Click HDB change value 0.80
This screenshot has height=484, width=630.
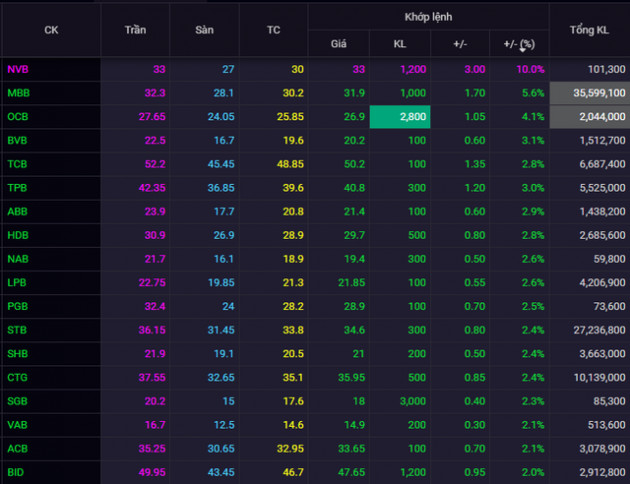tap(475, 235)
